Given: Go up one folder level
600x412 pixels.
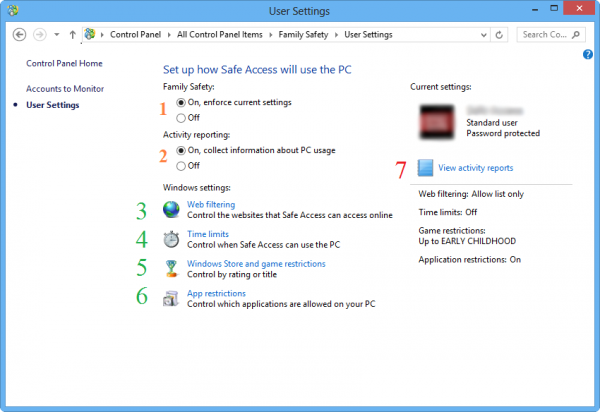Looking at the screenshot, I should pyautogui.click(x=72, y=34).
